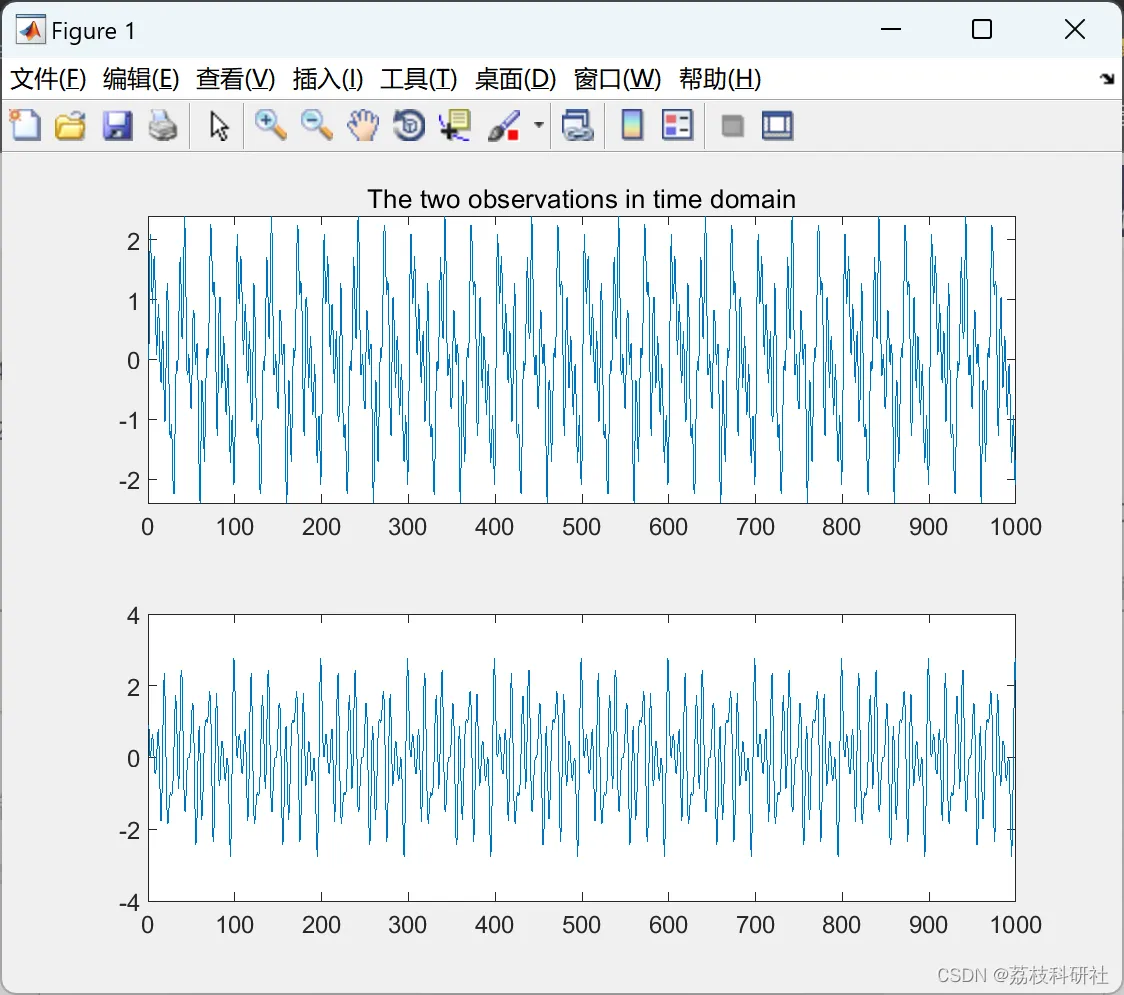The height and width of the screenshot is (995, 1124).
Task: Select the Data Cursor tool
Action: coord(455,125)
